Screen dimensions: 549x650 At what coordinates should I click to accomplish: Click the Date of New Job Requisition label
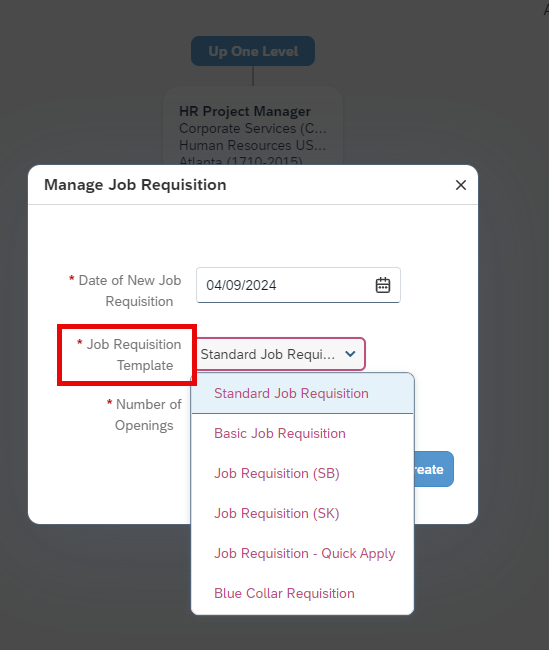125,291
